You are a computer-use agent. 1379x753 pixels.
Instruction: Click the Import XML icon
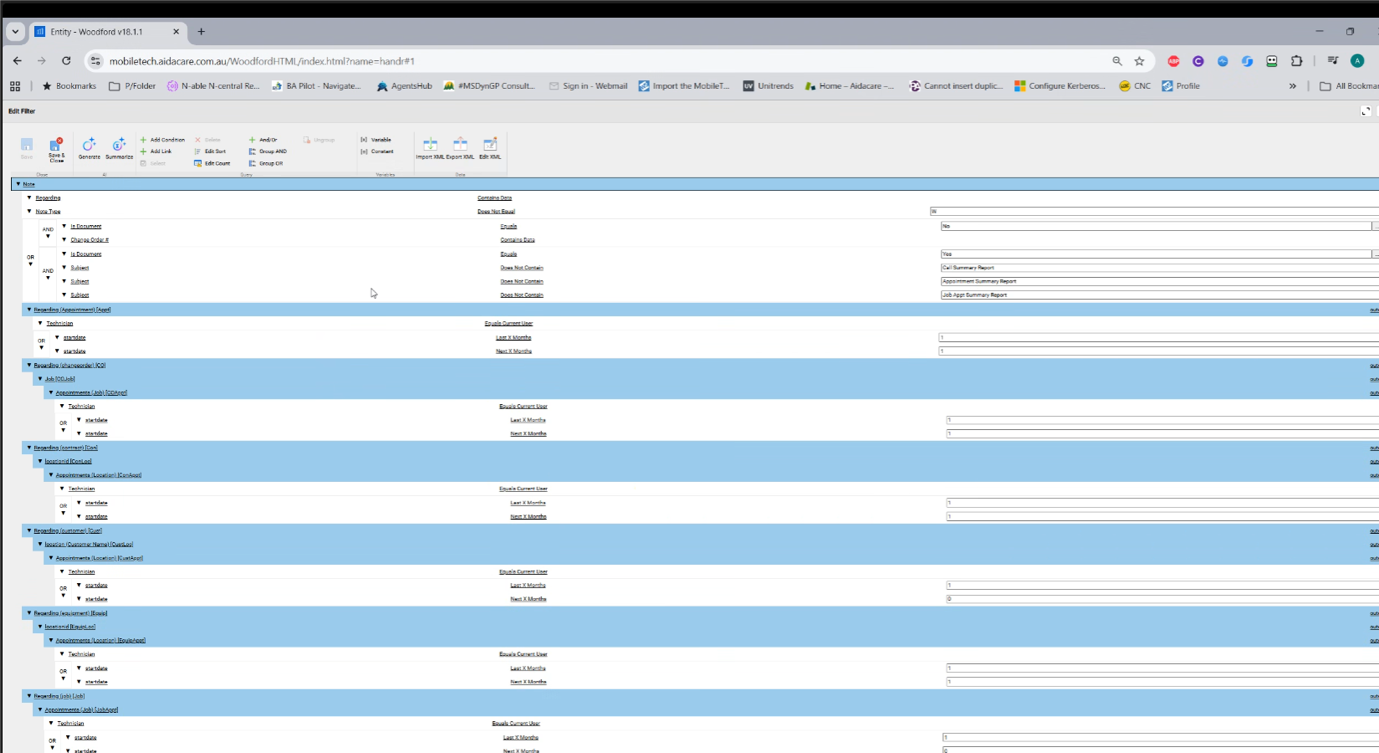(430, 149)
